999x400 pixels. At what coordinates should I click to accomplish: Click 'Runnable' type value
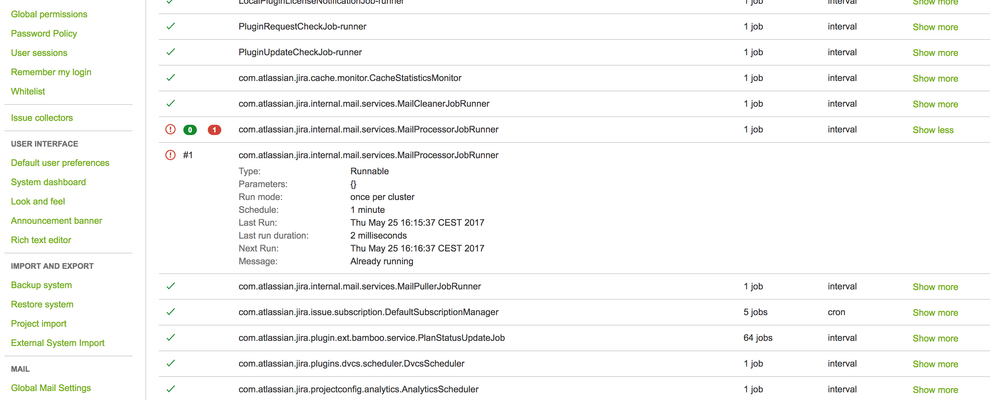(370, 171)
